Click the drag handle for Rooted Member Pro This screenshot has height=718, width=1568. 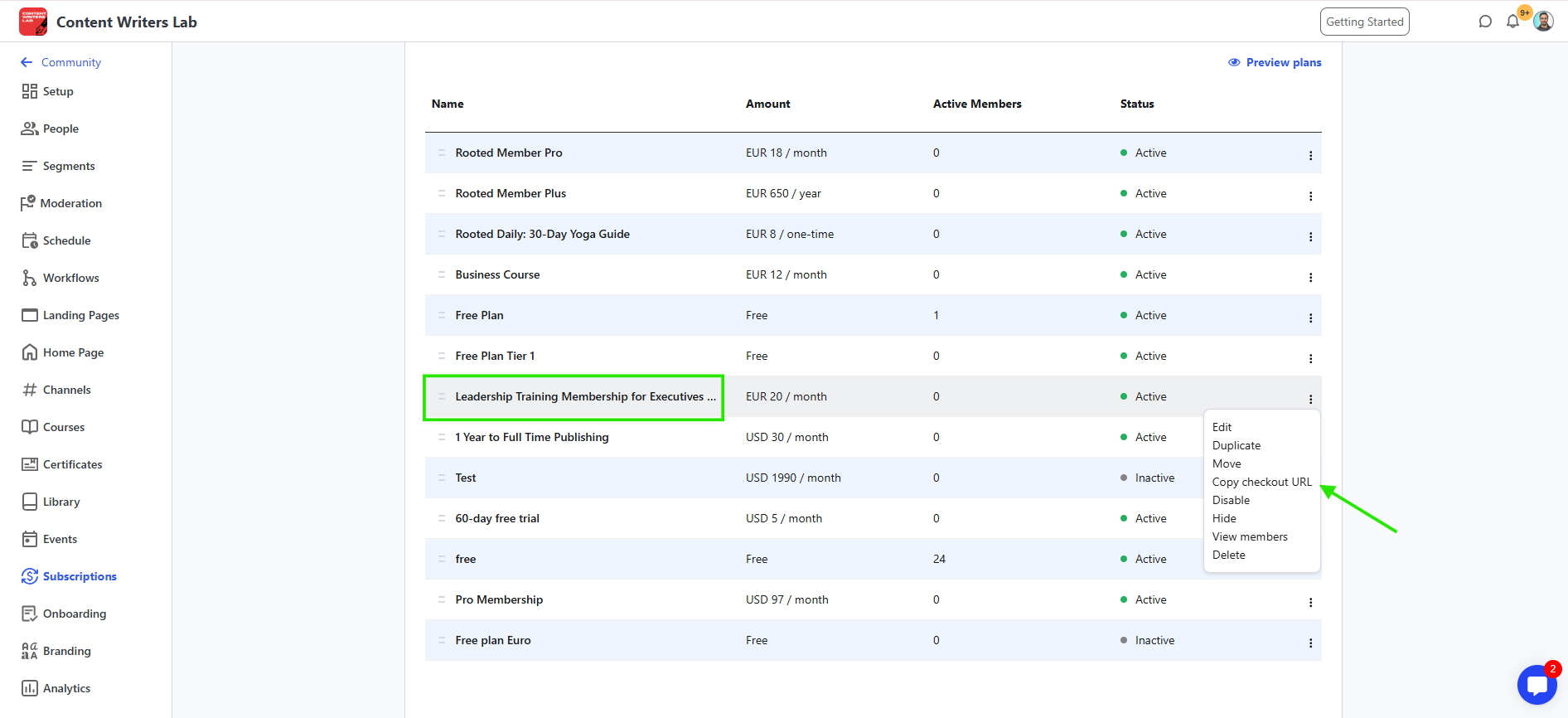coord(442,153)
